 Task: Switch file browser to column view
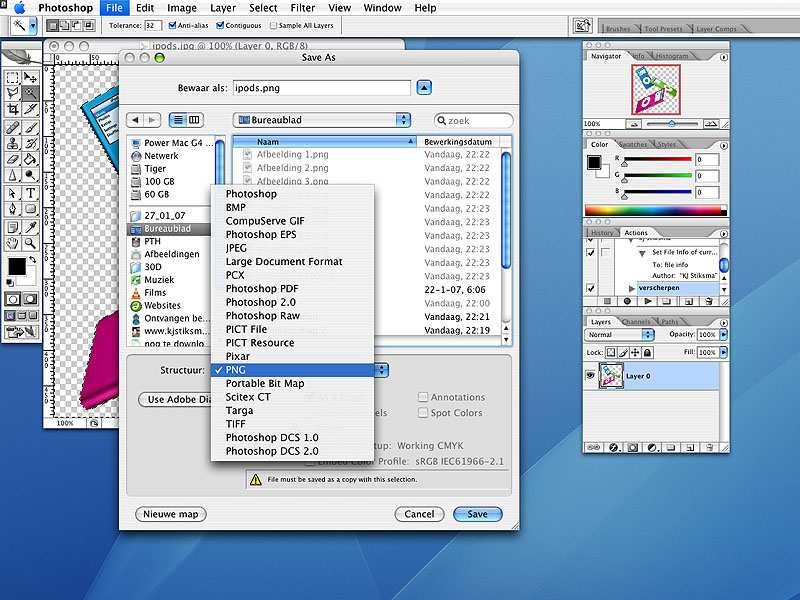click(x=195, y=120)
